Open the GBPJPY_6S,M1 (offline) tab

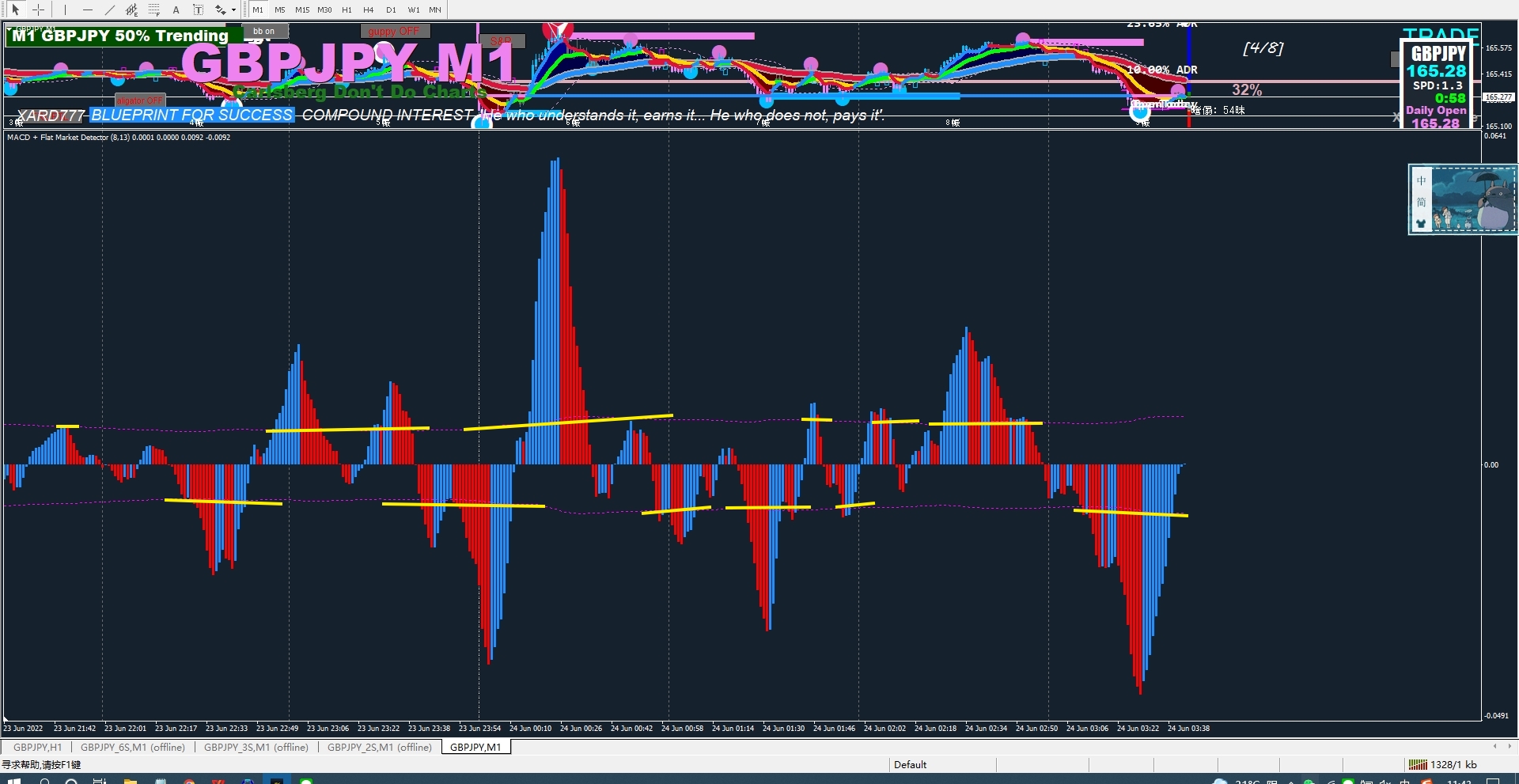tap(133, 747)
